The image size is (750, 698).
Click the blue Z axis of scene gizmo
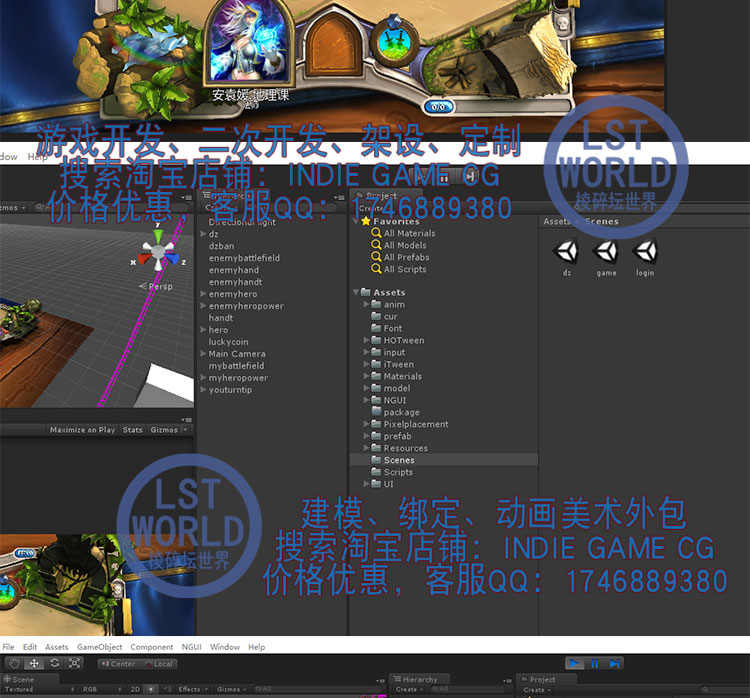(x=173, y=259)
